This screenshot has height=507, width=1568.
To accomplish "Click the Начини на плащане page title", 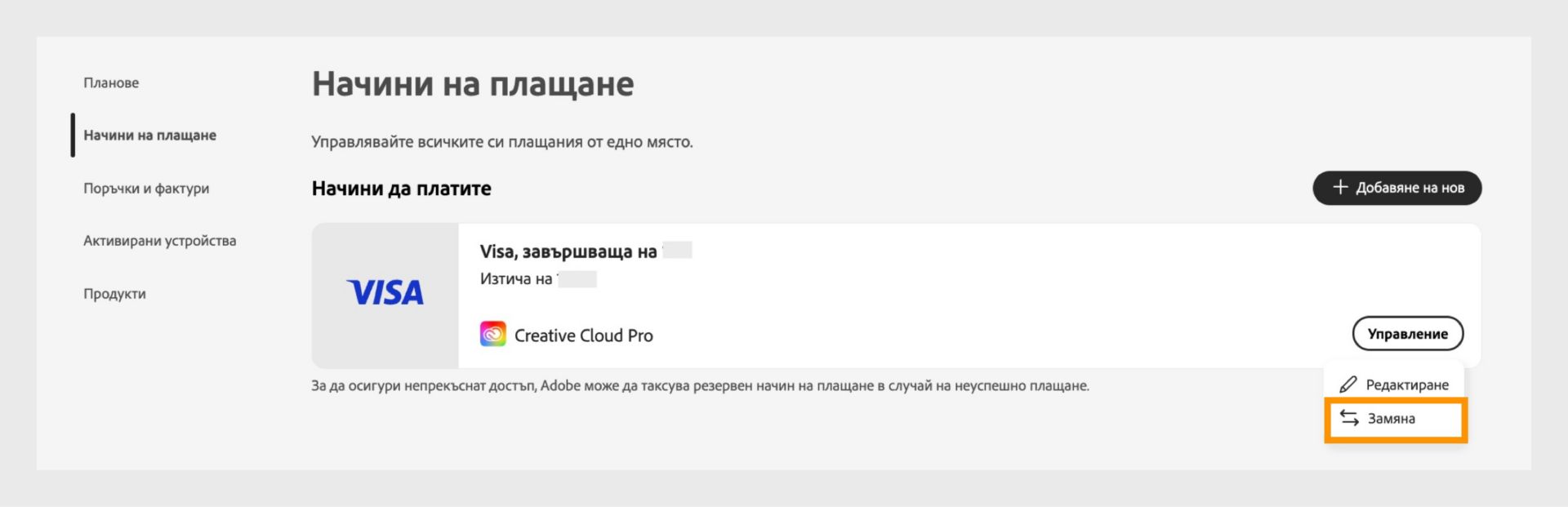I will (x=473, y=85).
